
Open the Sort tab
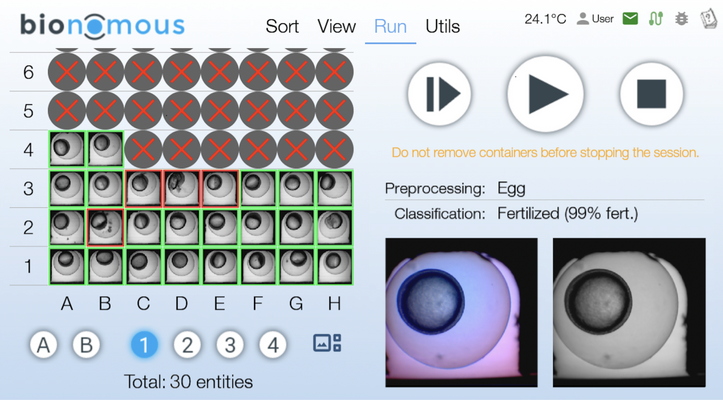click(282, 26)
